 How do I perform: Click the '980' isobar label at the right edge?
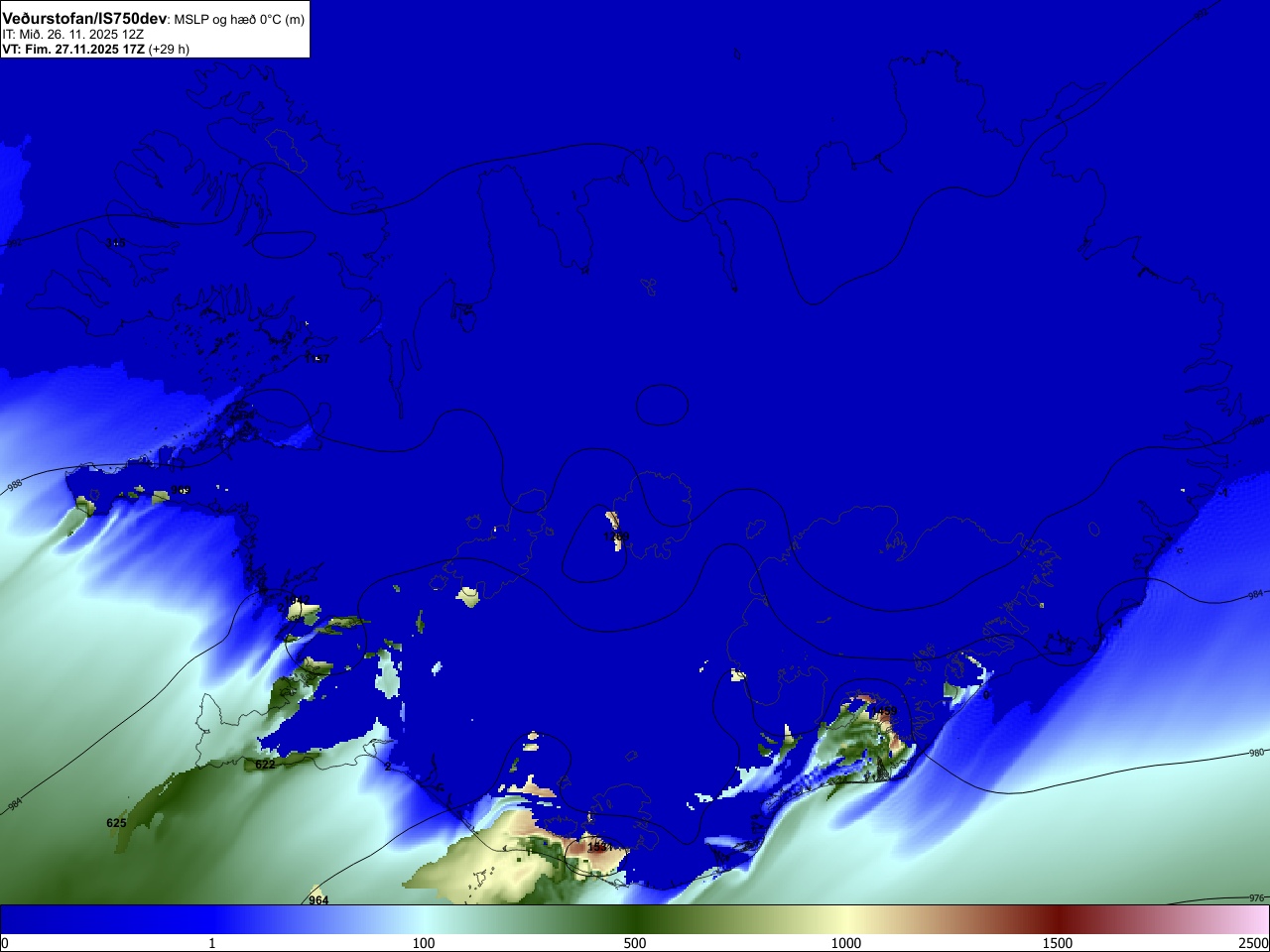(x=1256, y=754)
